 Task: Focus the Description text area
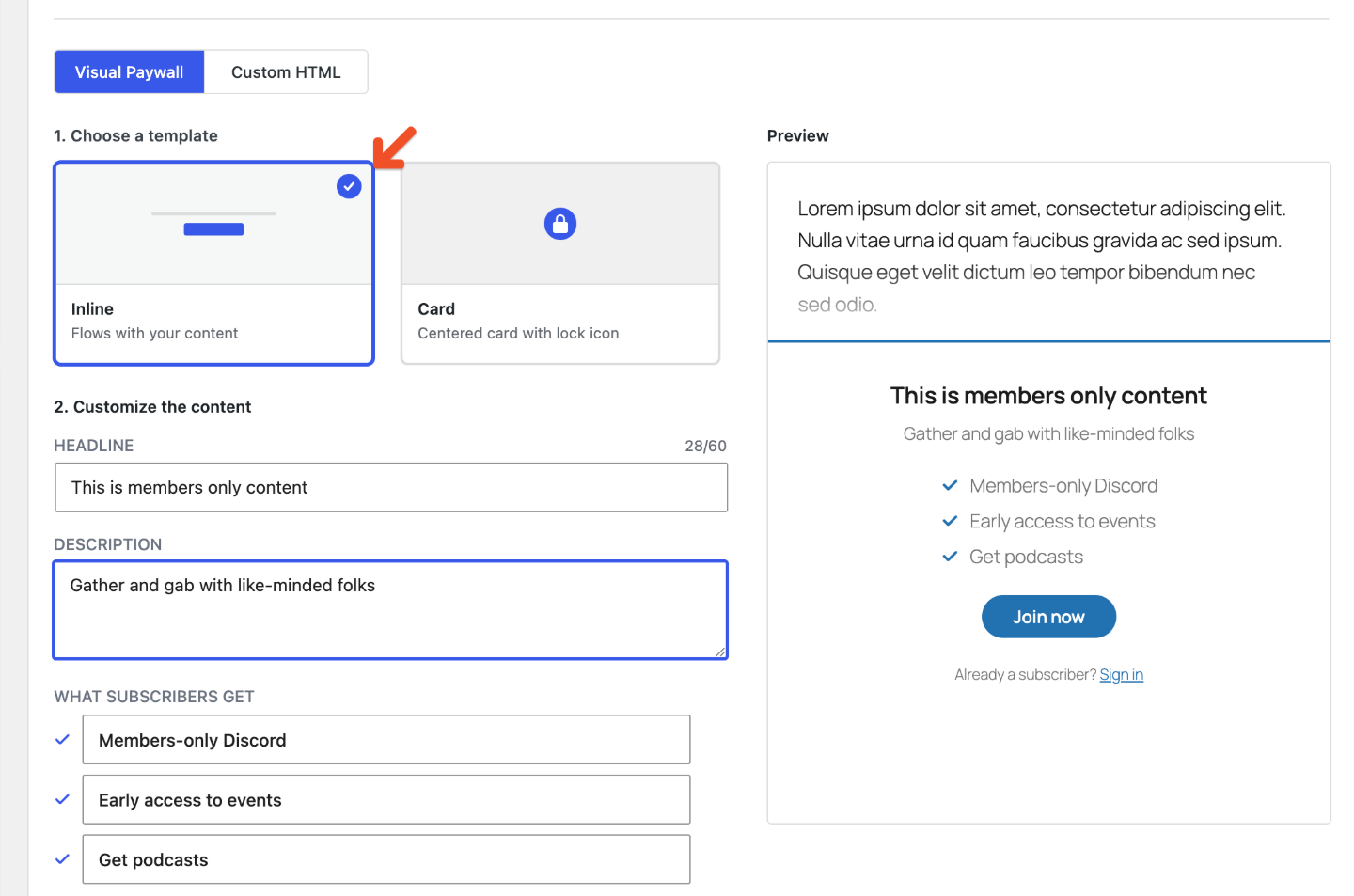pos(390,610)
